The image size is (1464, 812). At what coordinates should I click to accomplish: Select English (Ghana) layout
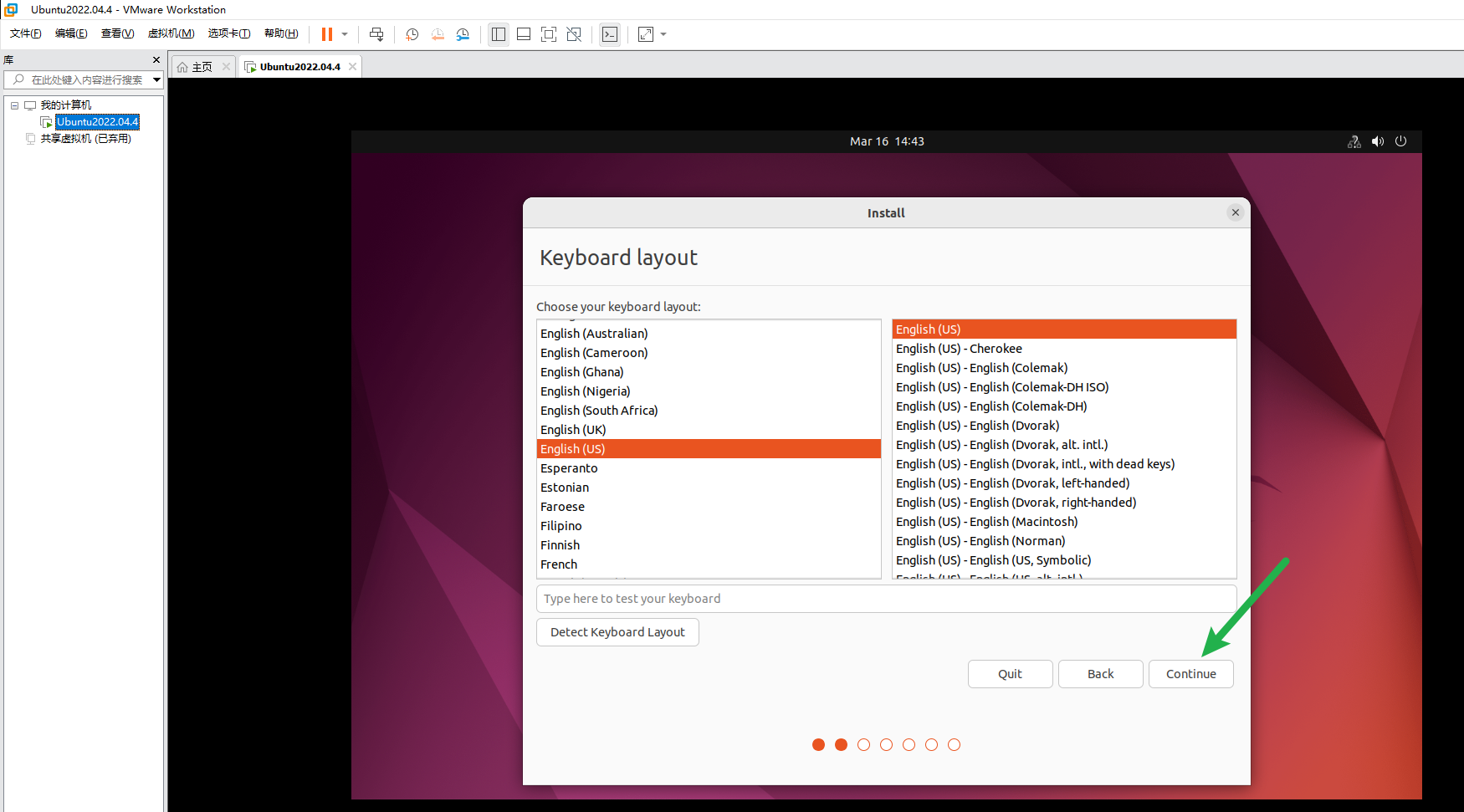pyautogui.click(x=709, y=372)
